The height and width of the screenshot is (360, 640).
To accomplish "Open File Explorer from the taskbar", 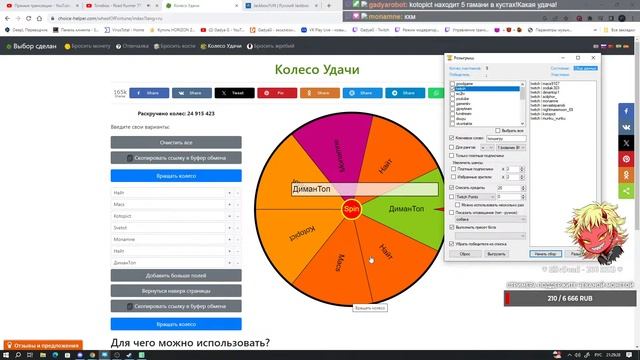I will coord(42,355).
